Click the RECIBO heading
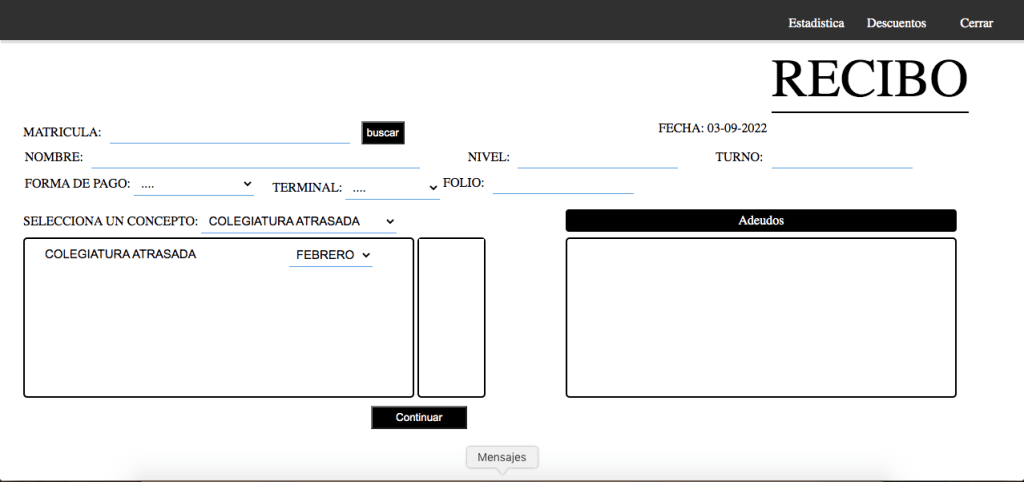 click(x=869, y=79)
